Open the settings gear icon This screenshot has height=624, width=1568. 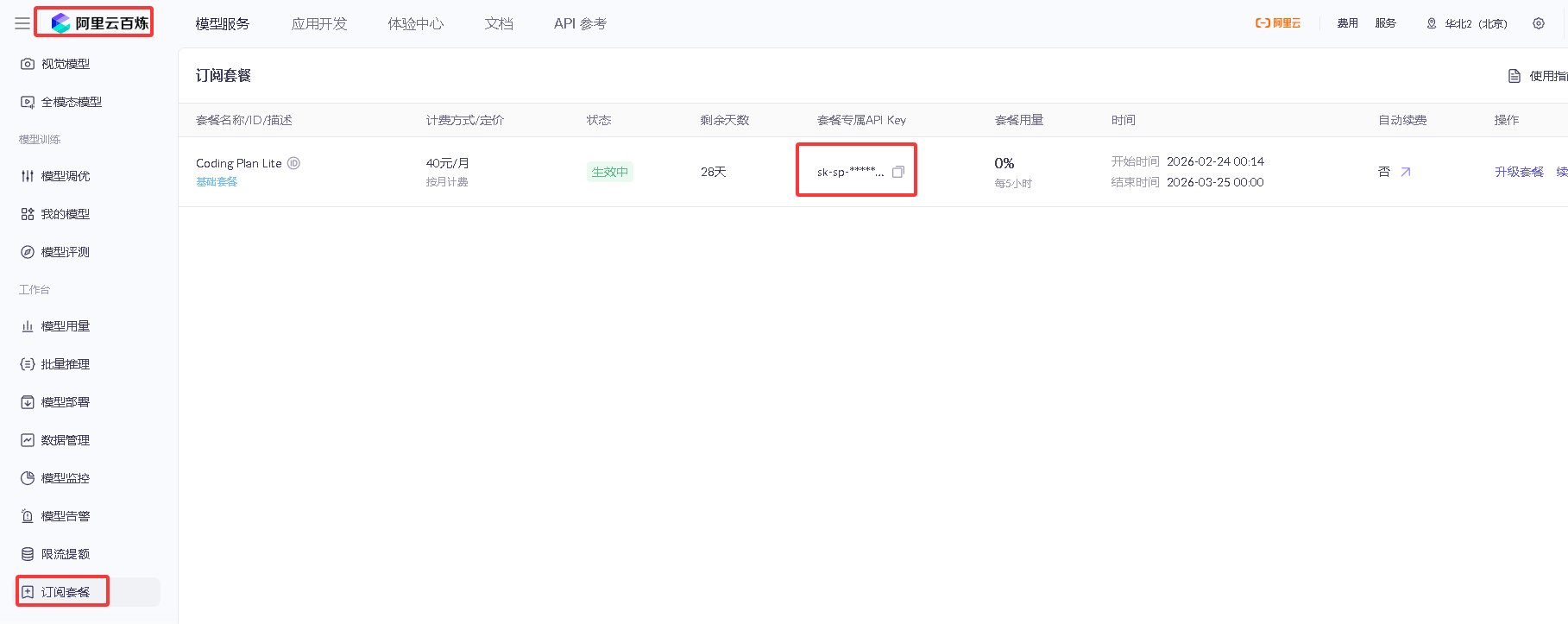1538,23
